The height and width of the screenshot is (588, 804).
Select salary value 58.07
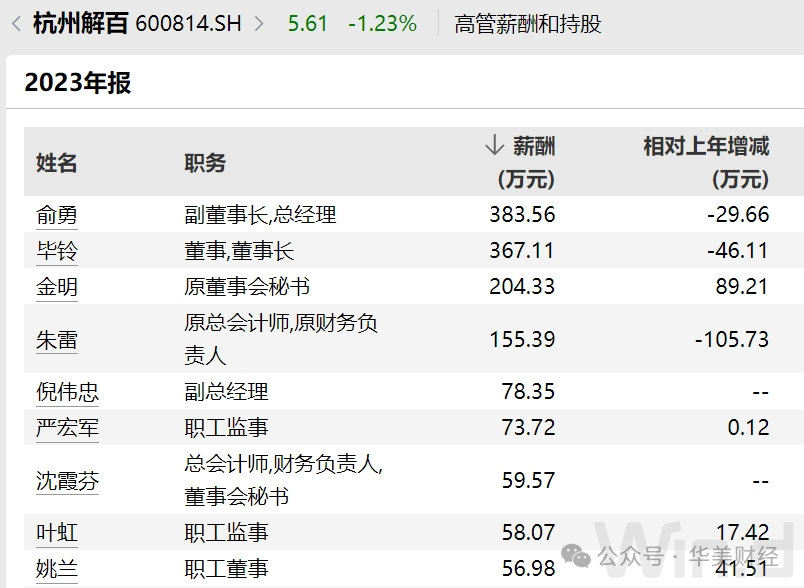(x=528, y=533)
